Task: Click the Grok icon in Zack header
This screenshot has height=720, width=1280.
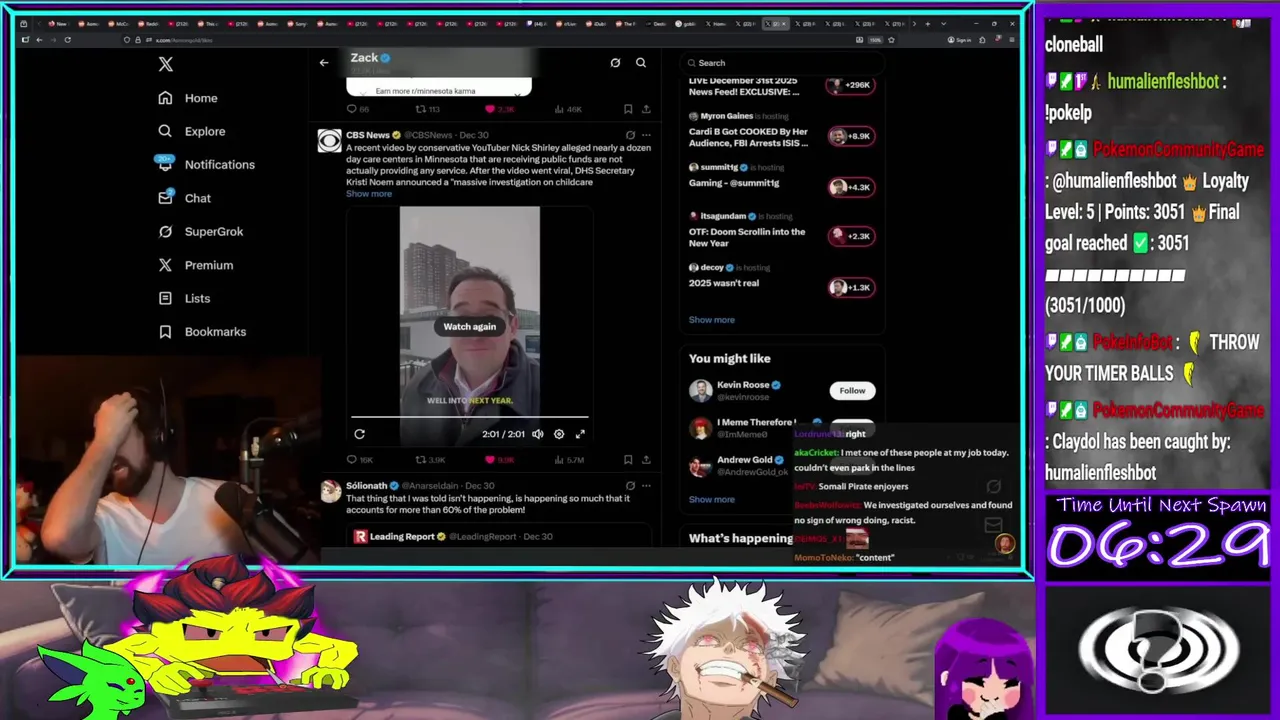Action: click(x=615, y=63)
